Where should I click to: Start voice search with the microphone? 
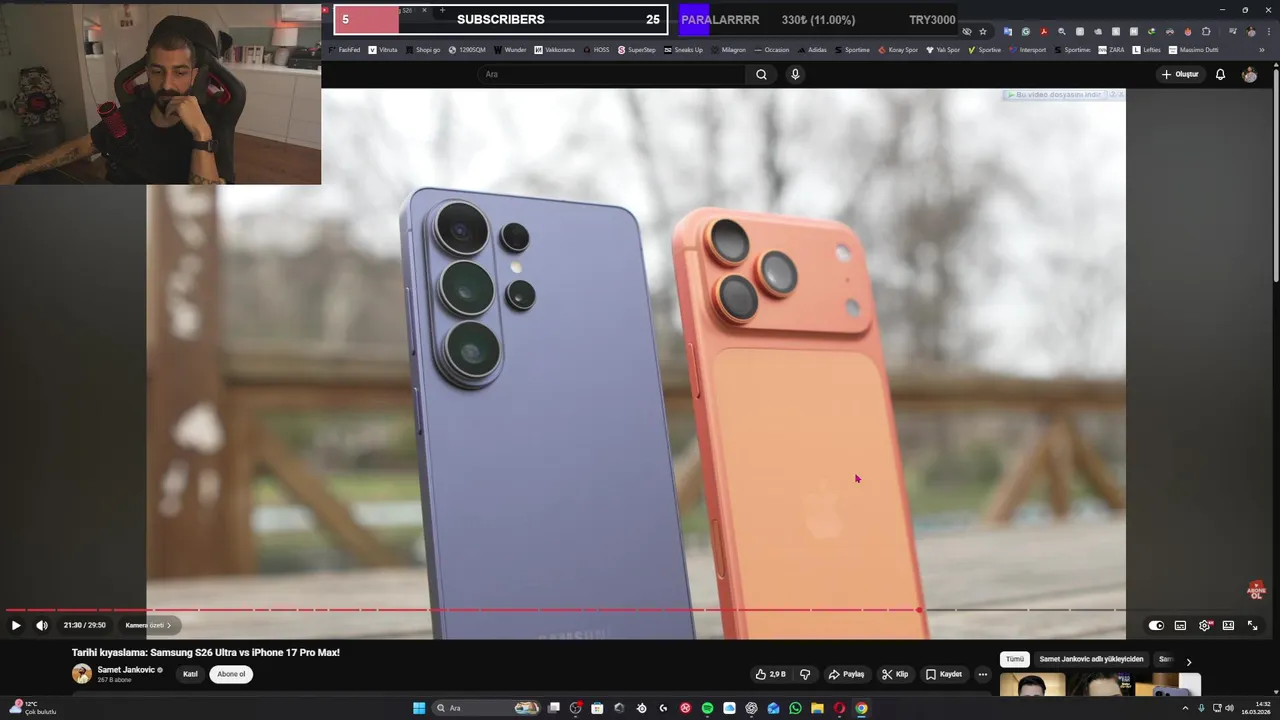click(x=795, y=74)
